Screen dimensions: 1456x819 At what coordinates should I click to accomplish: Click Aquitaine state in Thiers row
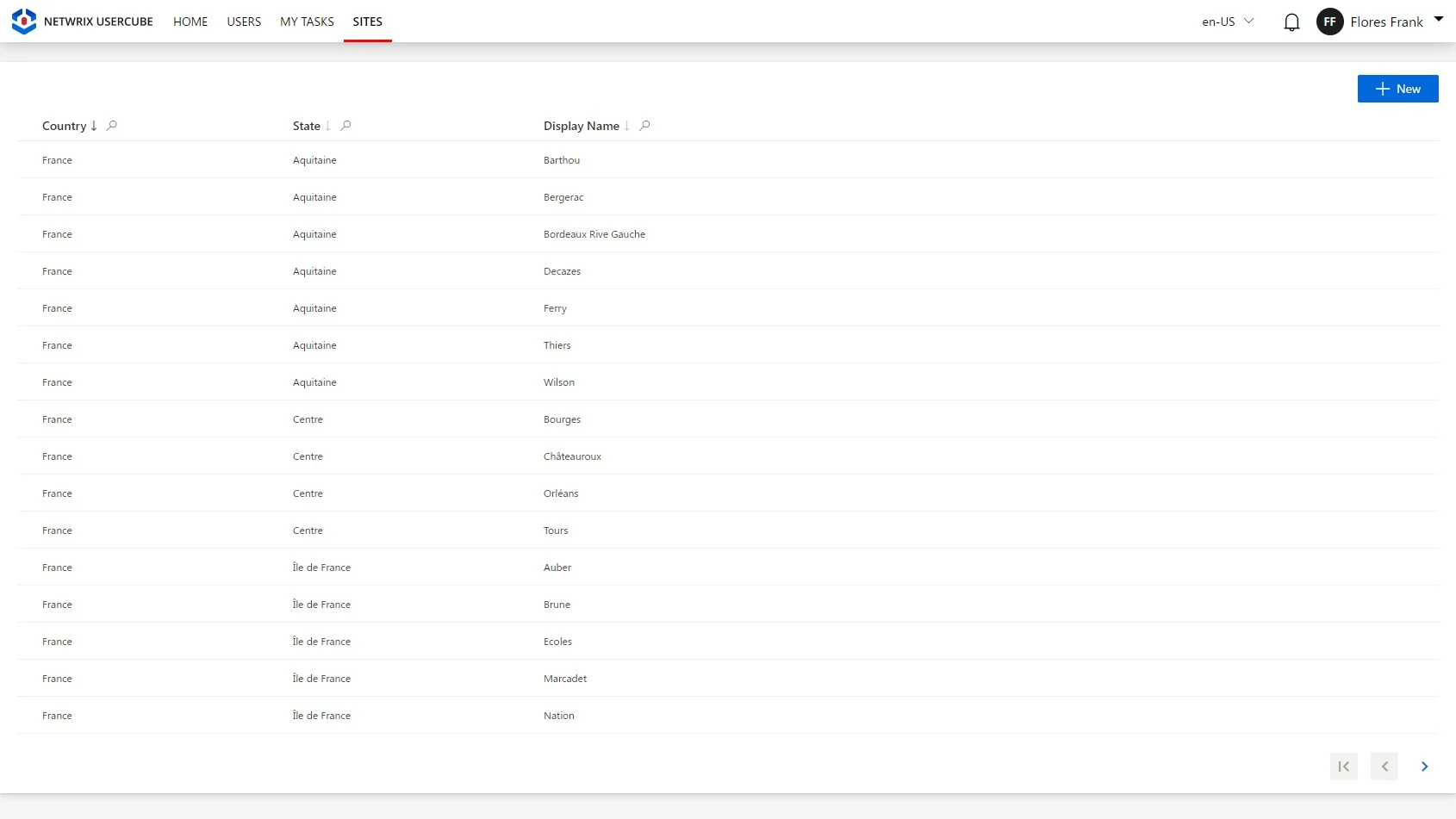coord(314,345)
